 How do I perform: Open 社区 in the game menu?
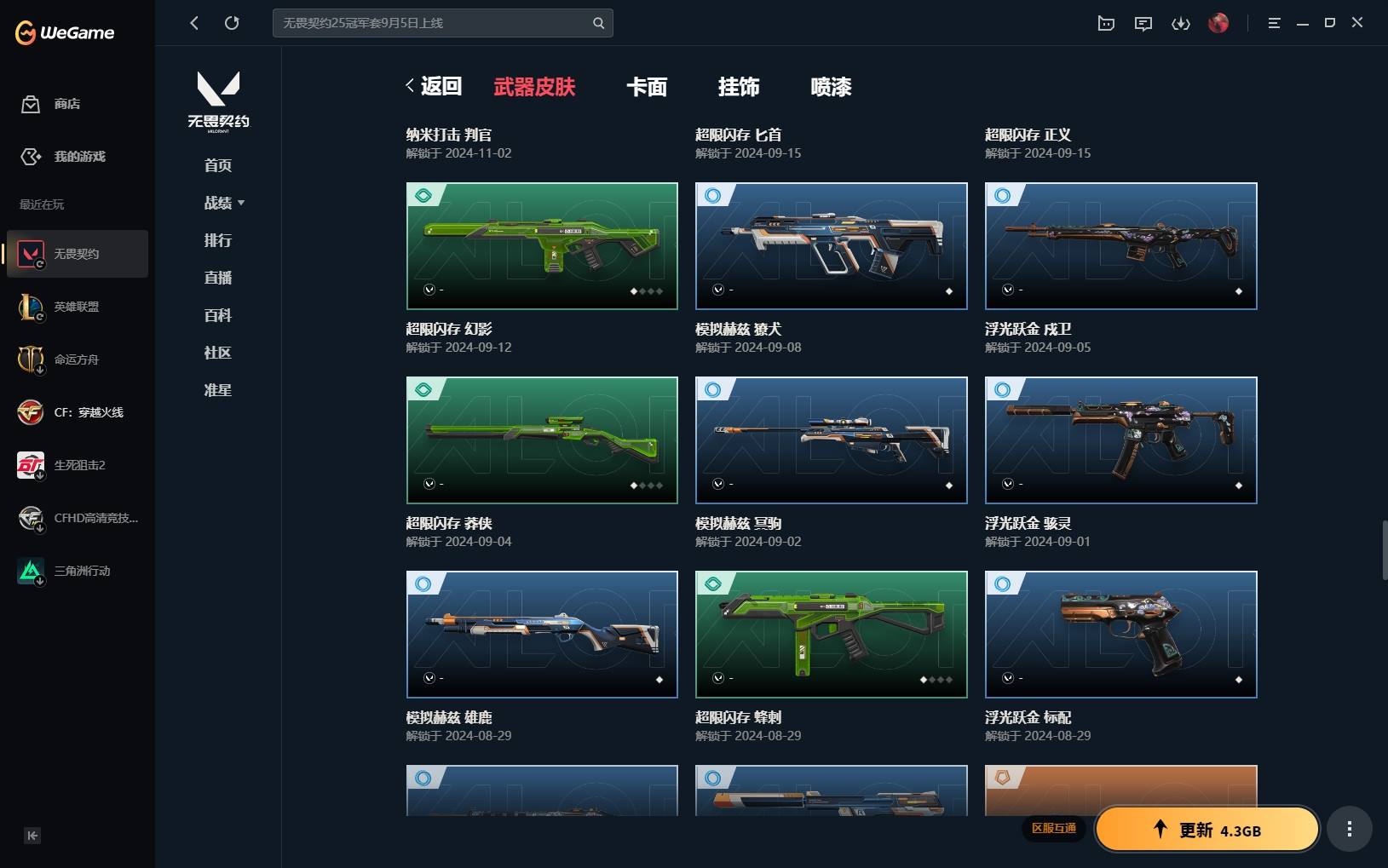click(218, 353)
